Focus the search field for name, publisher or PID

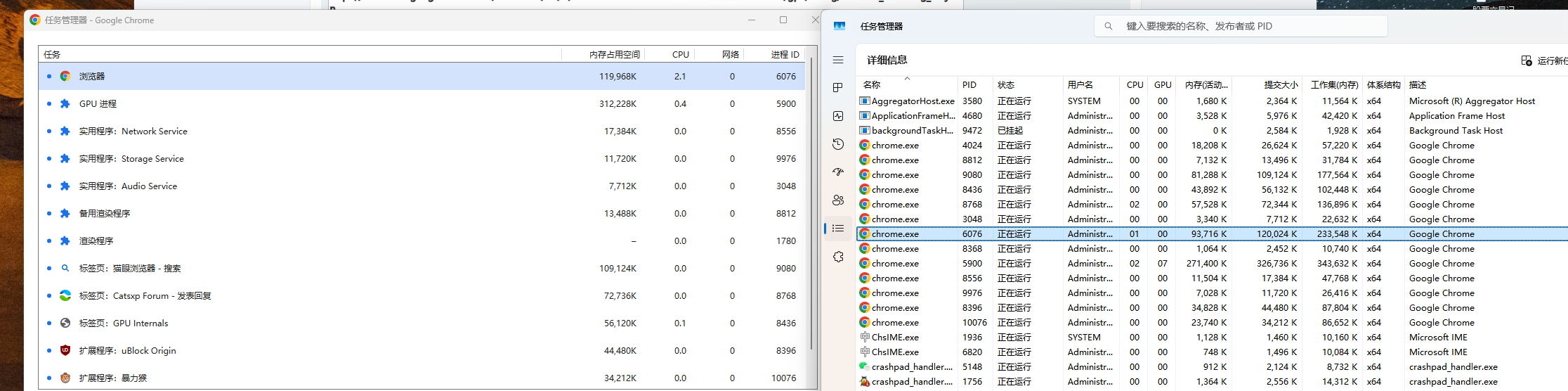tap(1241, 26)
